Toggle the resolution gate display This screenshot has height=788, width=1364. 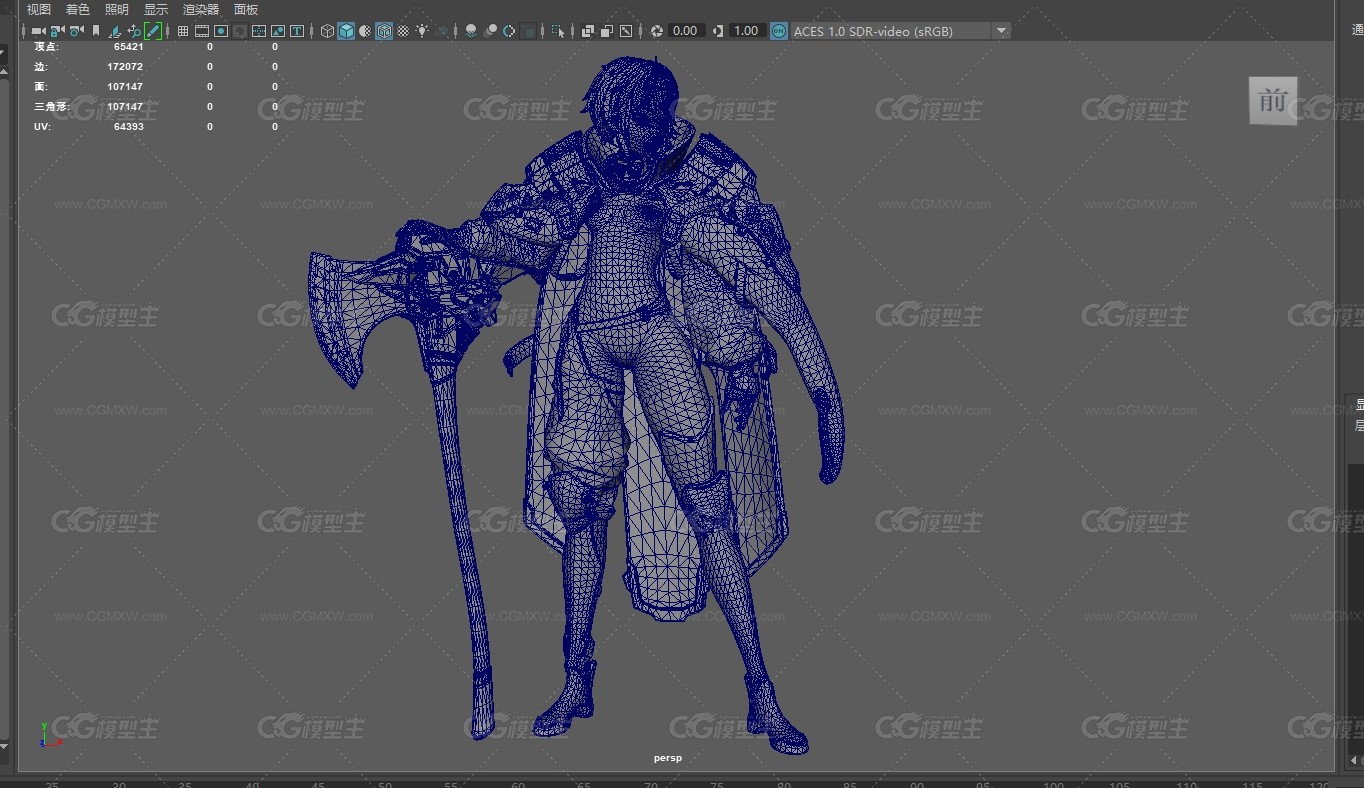point(221,31)
